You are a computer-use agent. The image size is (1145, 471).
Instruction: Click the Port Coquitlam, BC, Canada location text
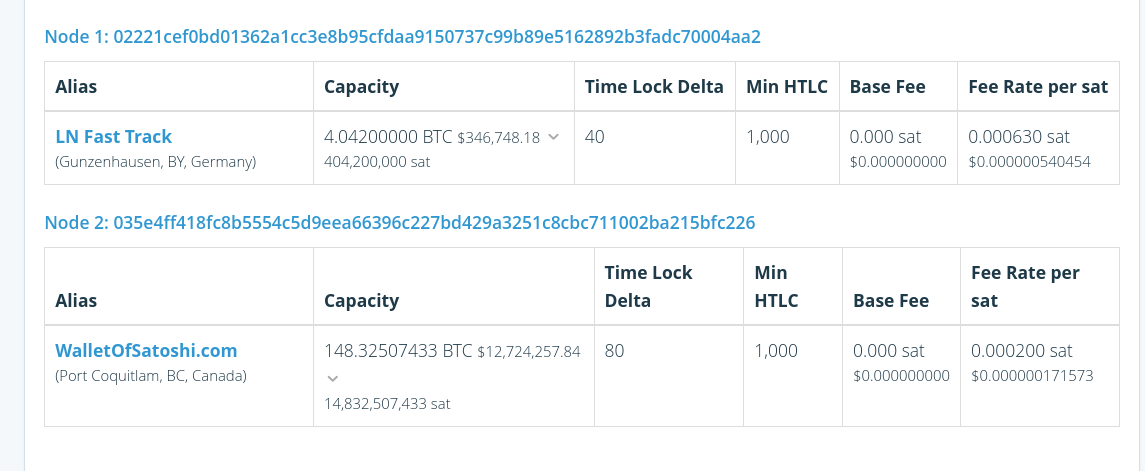(151, 376)
